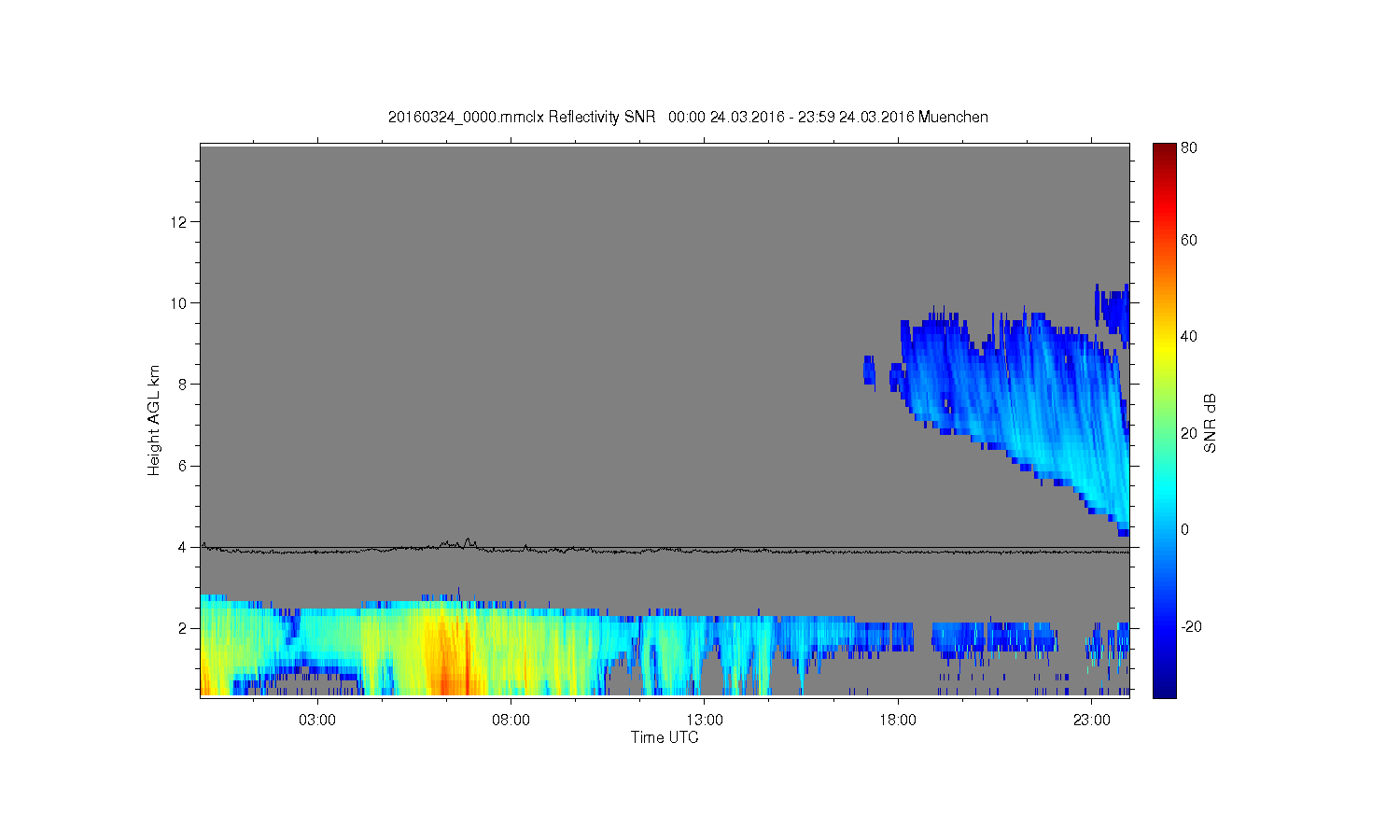Click the 'Height AGL km' axis label
The image size is (1400, 840).
tap(154, 420)
